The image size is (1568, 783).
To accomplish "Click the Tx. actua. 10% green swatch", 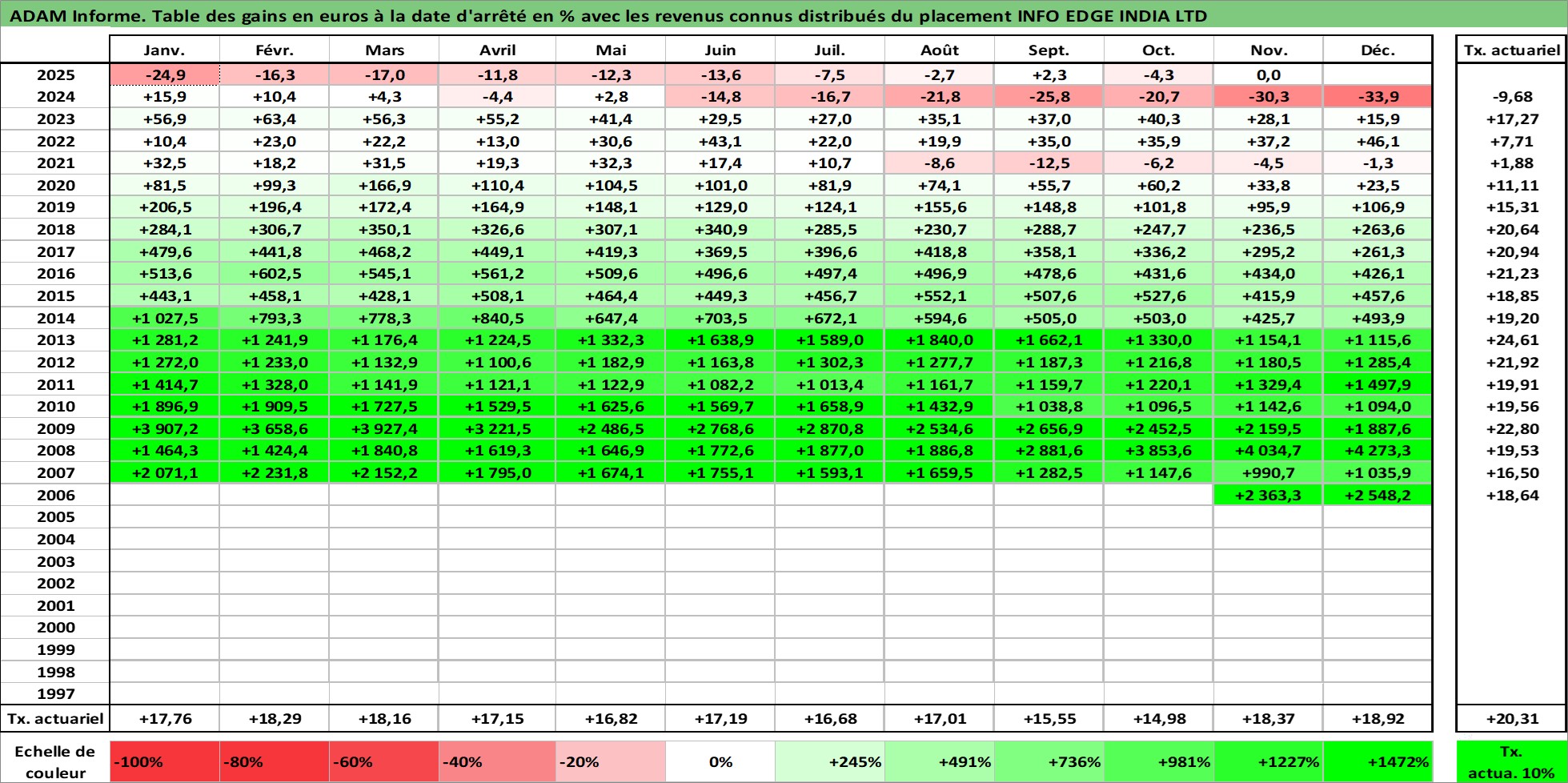I will pos(1512,761).
